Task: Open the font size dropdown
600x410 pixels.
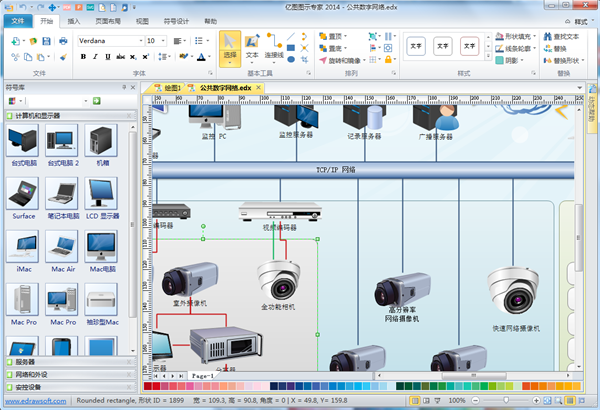Action: coord(164,41)
